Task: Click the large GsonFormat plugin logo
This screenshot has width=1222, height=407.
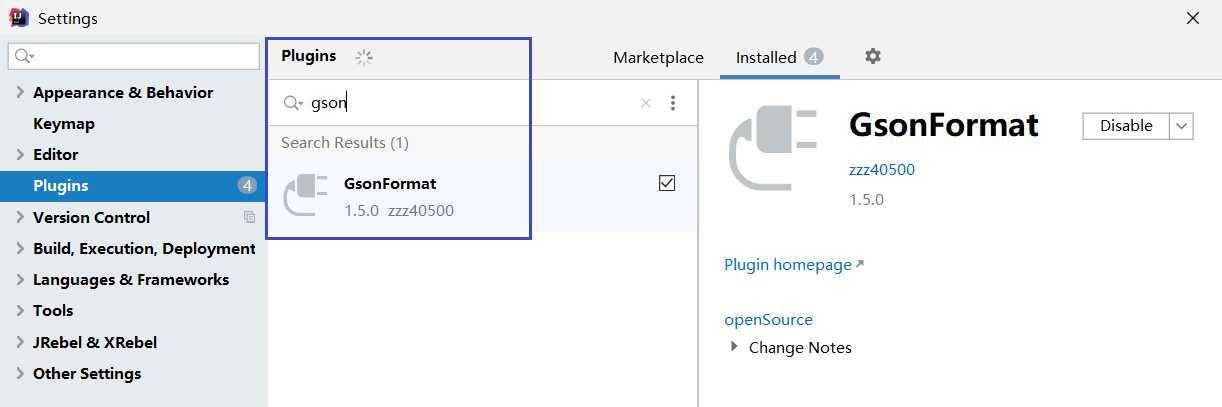Action: click(773, 146)
